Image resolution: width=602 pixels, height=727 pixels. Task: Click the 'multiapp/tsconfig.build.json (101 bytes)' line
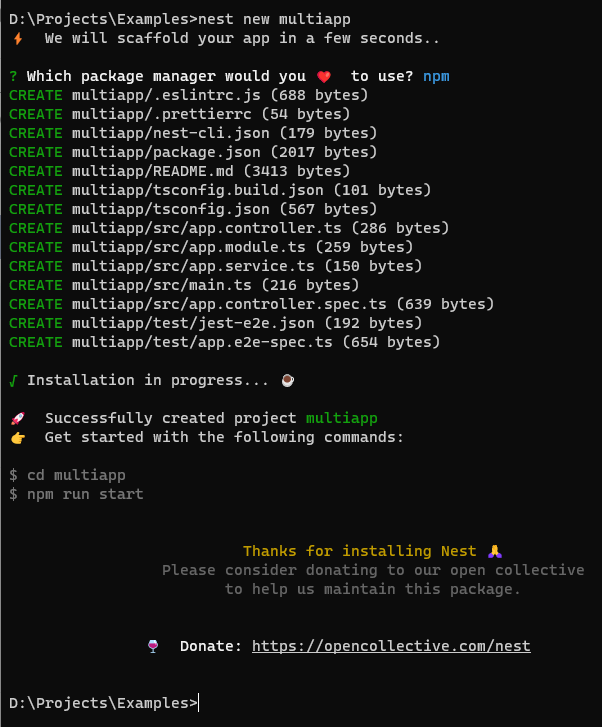point(251,190)
